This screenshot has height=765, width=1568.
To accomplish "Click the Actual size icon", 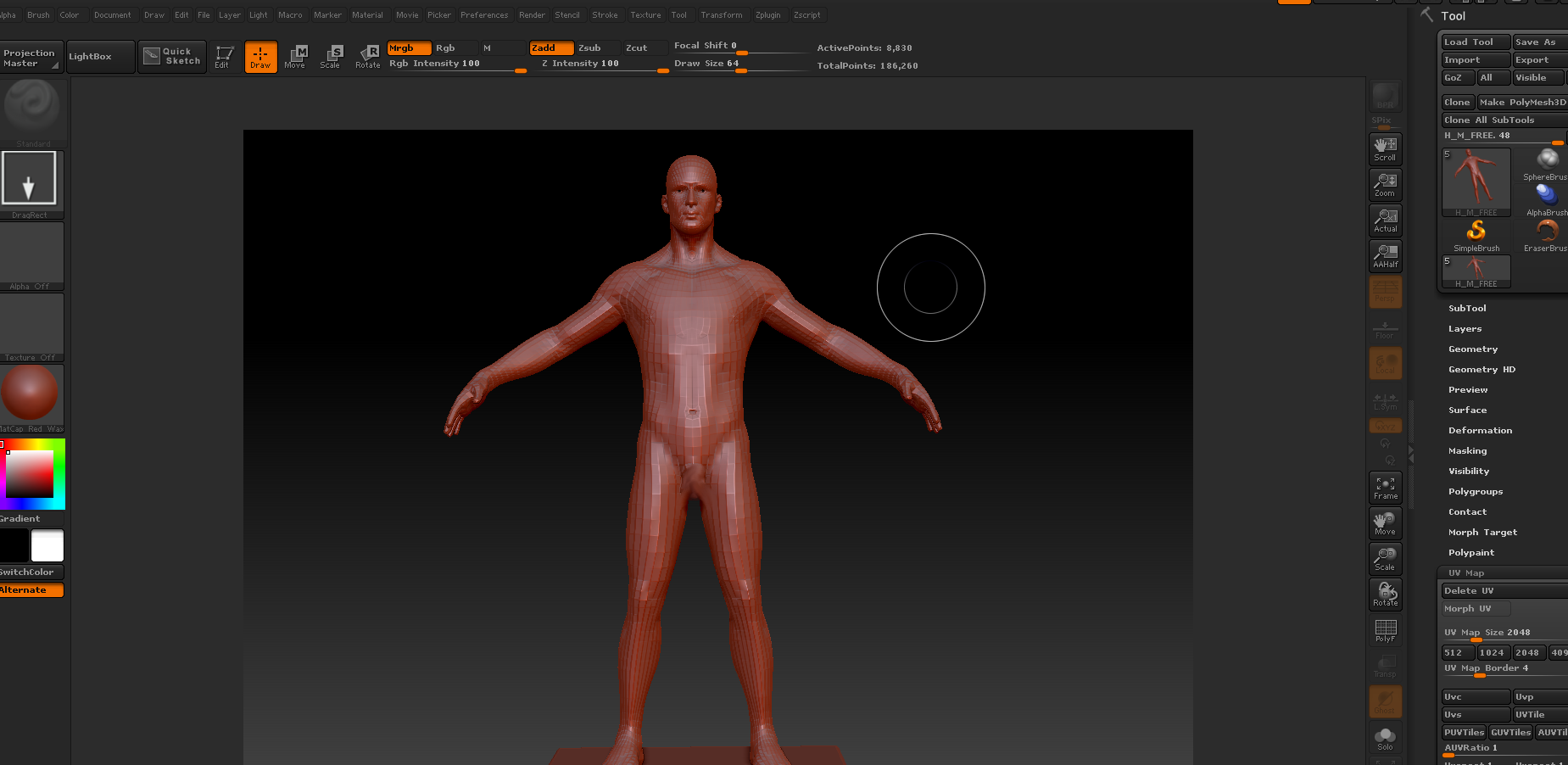I will tap(1385, 220).
